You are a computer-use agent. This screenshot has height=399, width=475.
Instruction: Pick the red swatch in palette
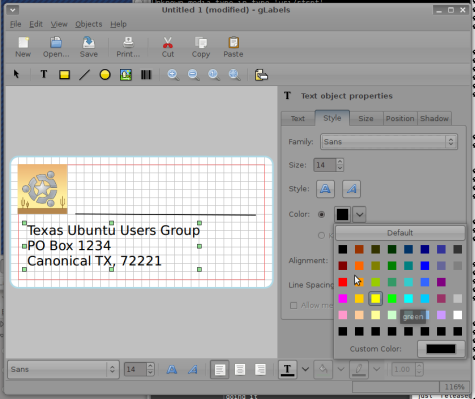click(343, 282)
